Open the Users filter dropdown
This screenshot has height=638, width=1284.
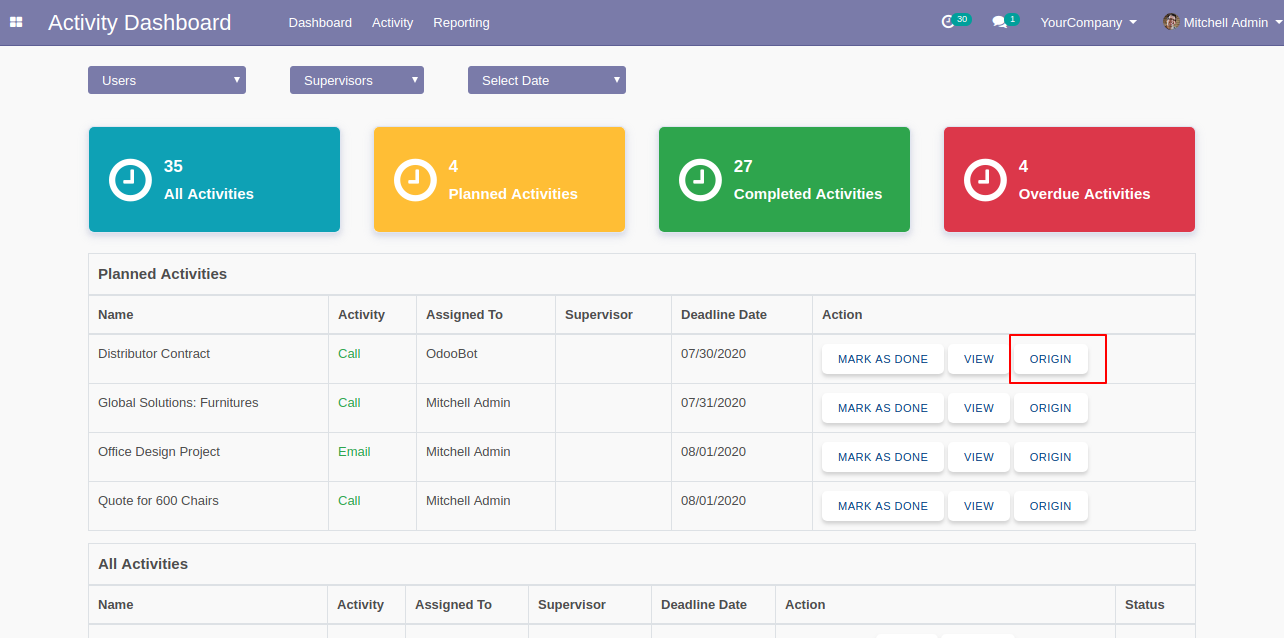(167, 80)
